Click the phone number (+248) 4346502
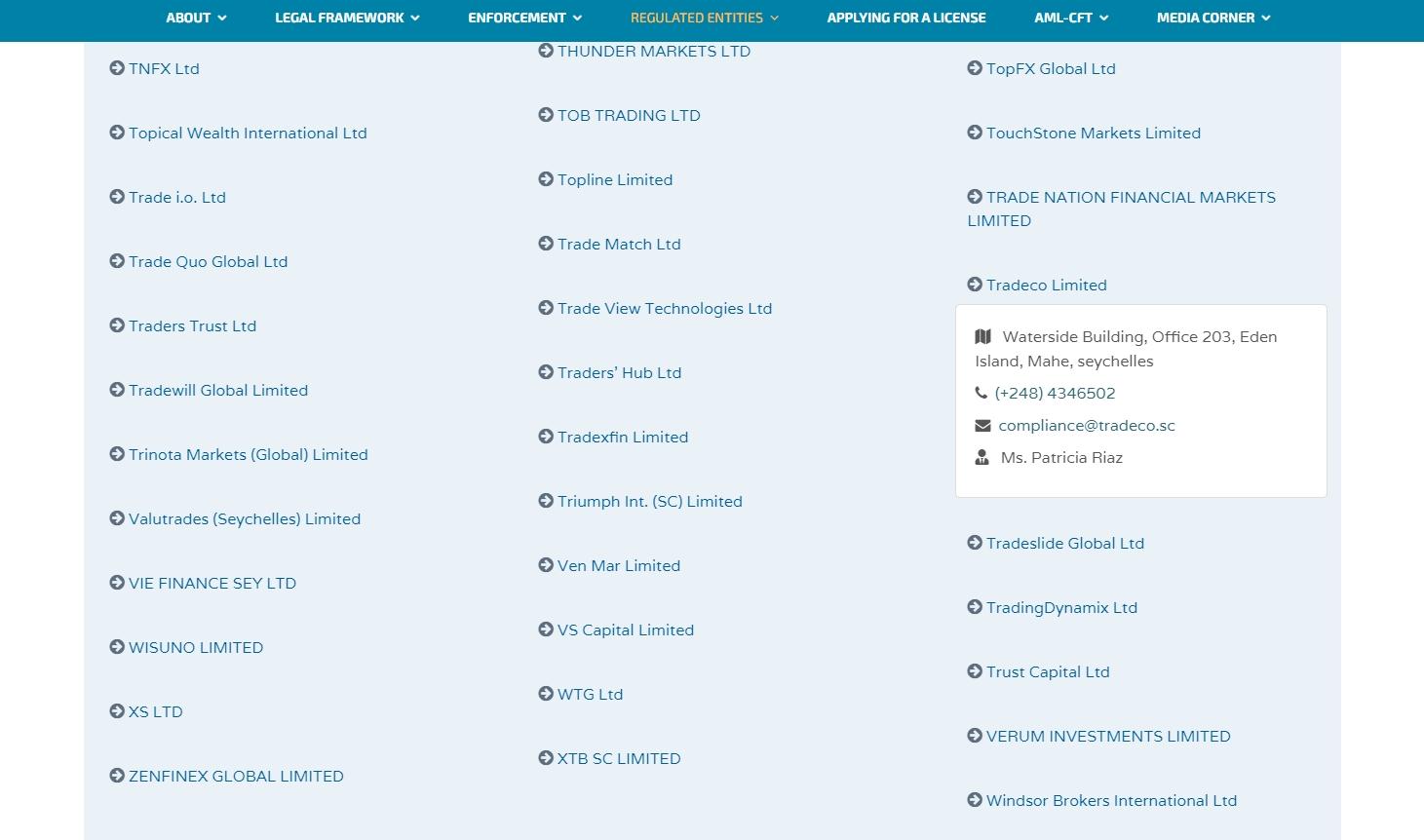Screen dimensions: 1424x840 point(1055,393)
